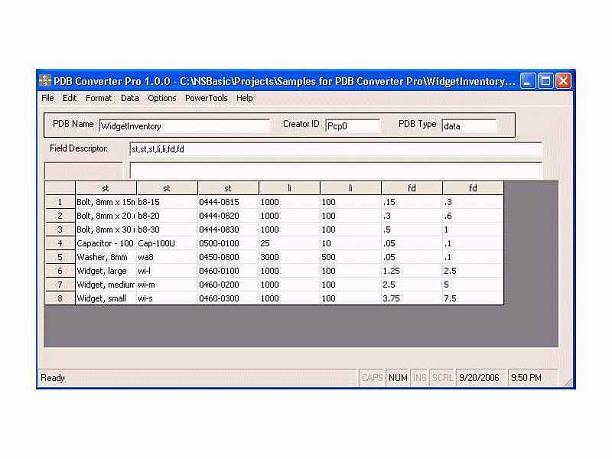
Task: Click cell '0444-0820'
Action: pyautogui.click(x=228, y=216)
